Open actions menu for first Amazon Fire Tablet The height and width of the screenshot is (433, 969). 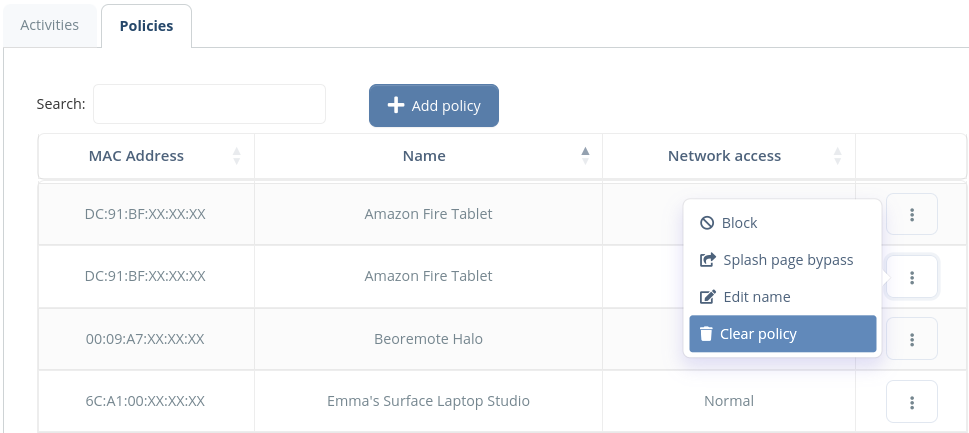912,214
